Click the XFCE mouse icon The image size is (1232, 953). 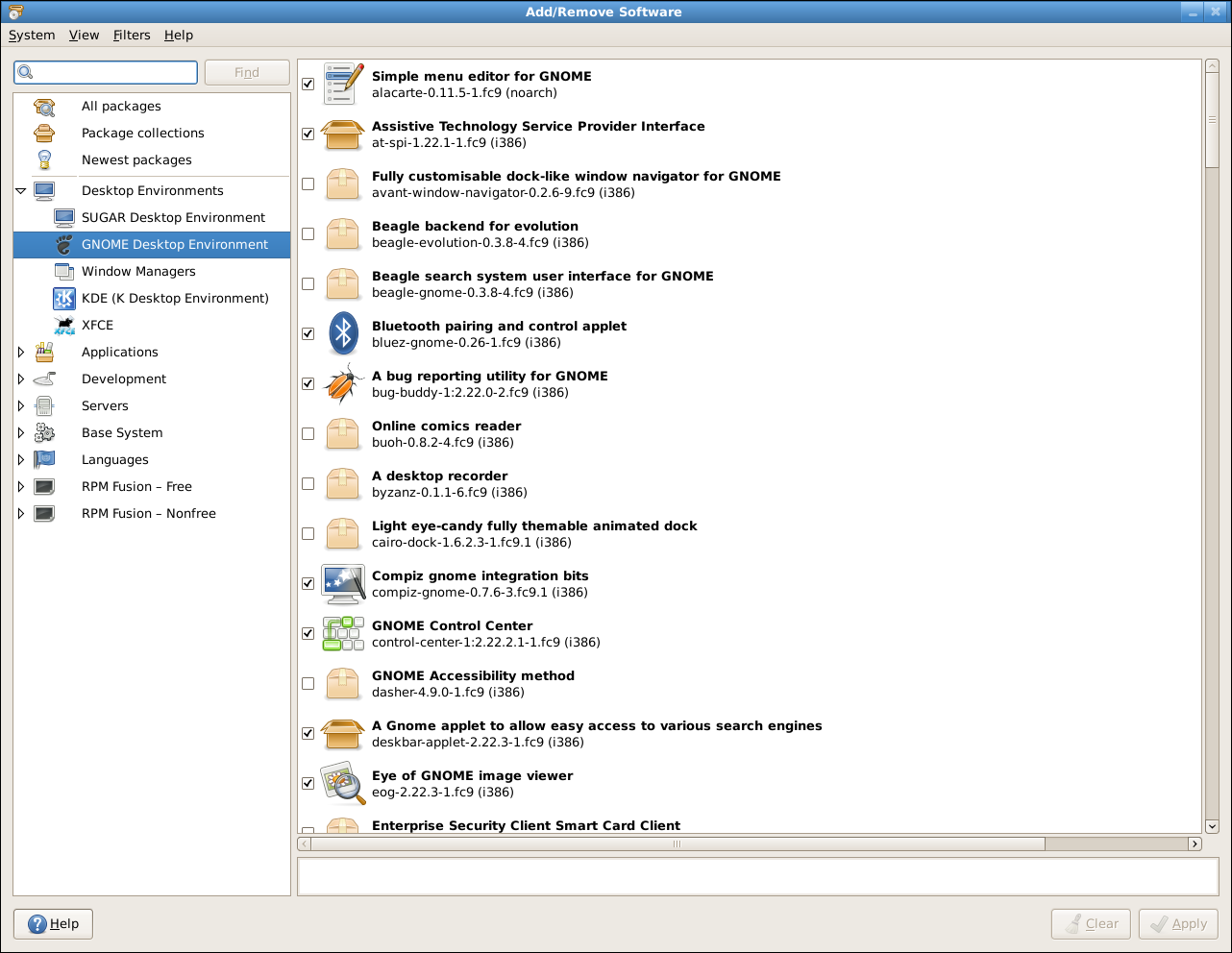[x=64, y=325]
